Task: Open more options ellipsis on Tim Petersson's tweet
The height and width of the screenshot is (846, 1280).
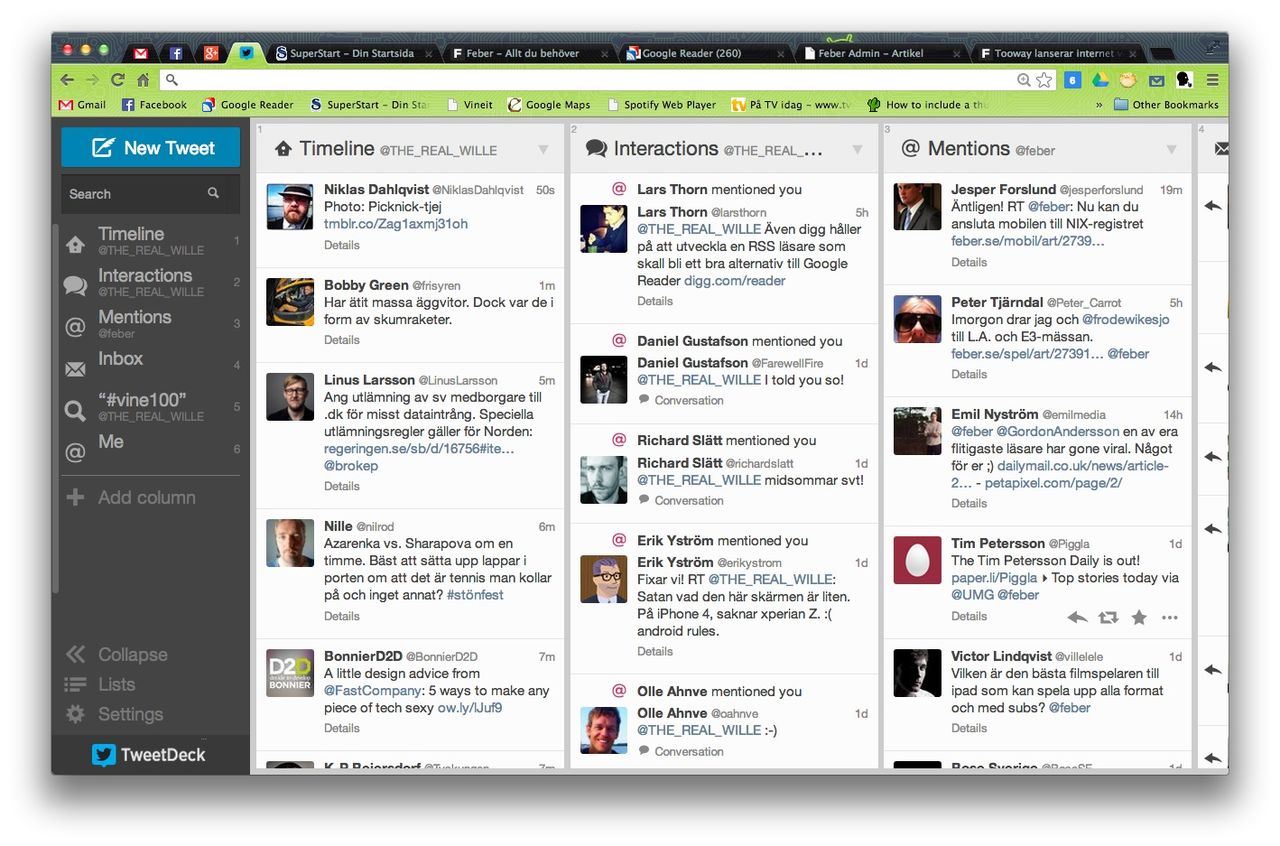Action: tap(1169, 618)
